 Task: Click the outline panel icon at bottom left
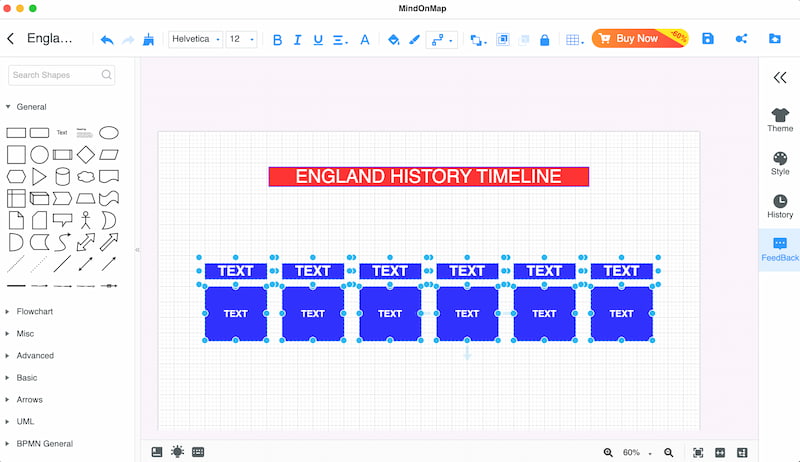point(157,452)
